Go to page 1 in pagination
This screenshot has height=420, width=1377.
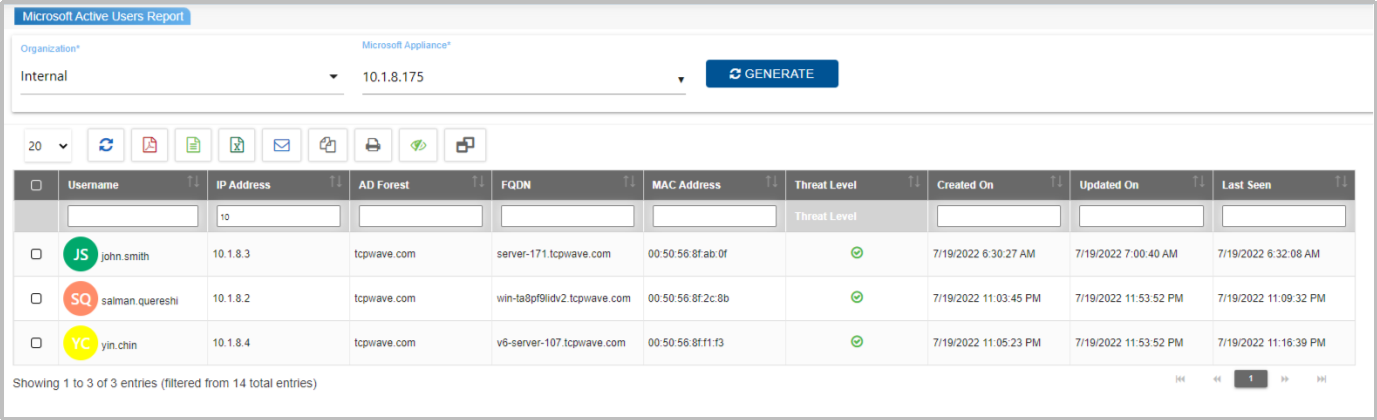pos(1250,379)
